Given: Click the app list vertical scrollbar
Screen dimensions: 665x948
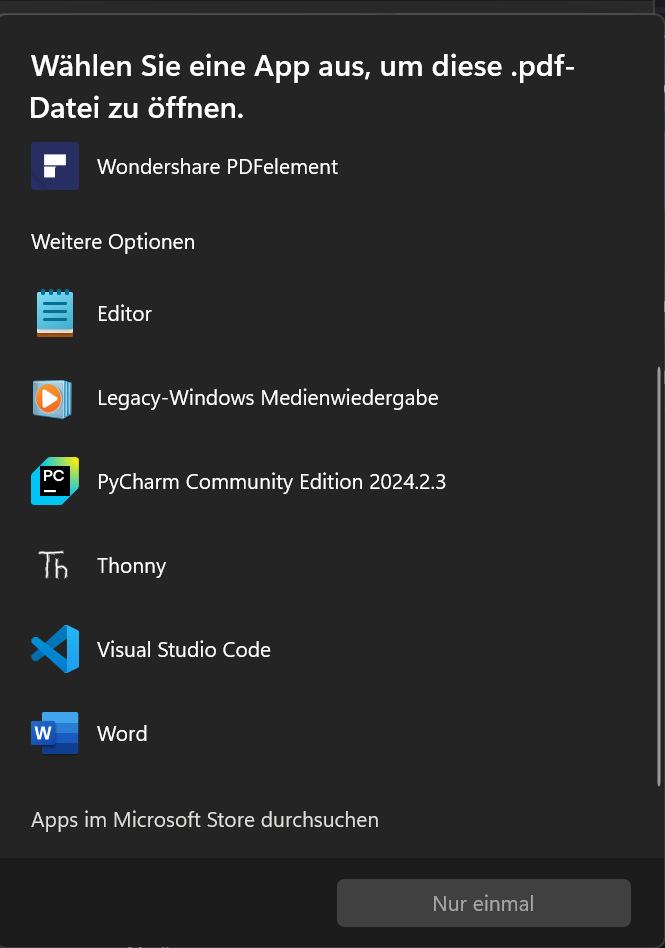Looking at the screenshot, I should (659, 576).
